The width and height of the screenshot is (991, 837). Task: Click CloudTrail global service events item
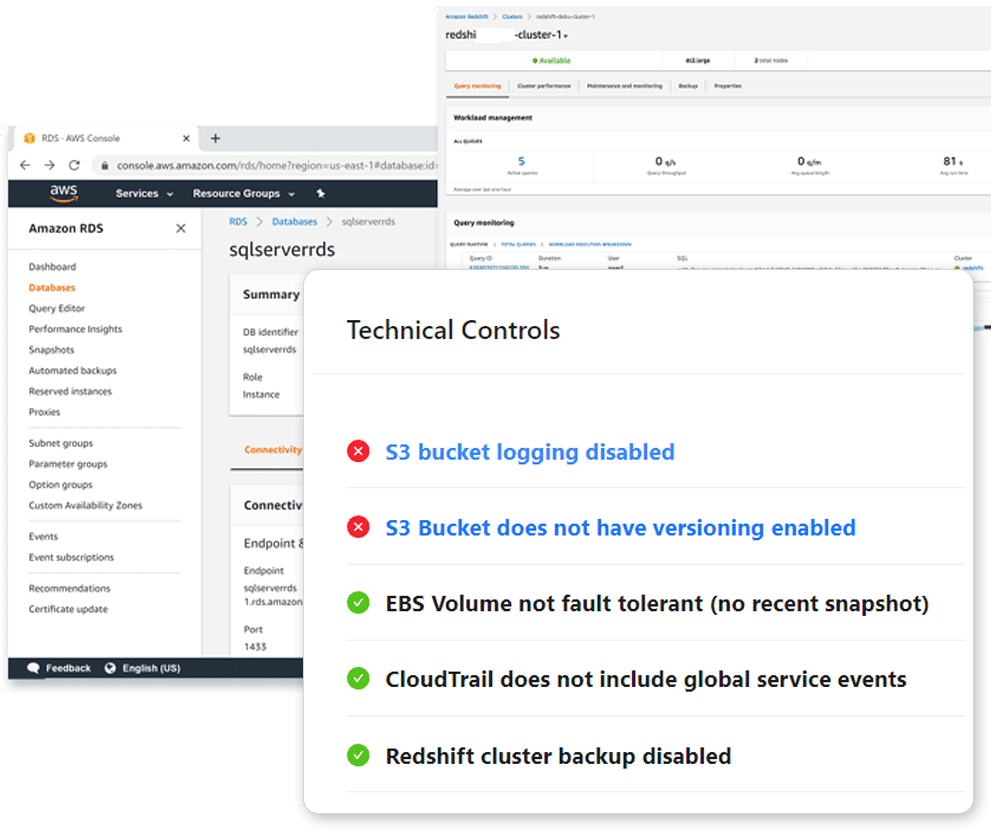(646, 680)
